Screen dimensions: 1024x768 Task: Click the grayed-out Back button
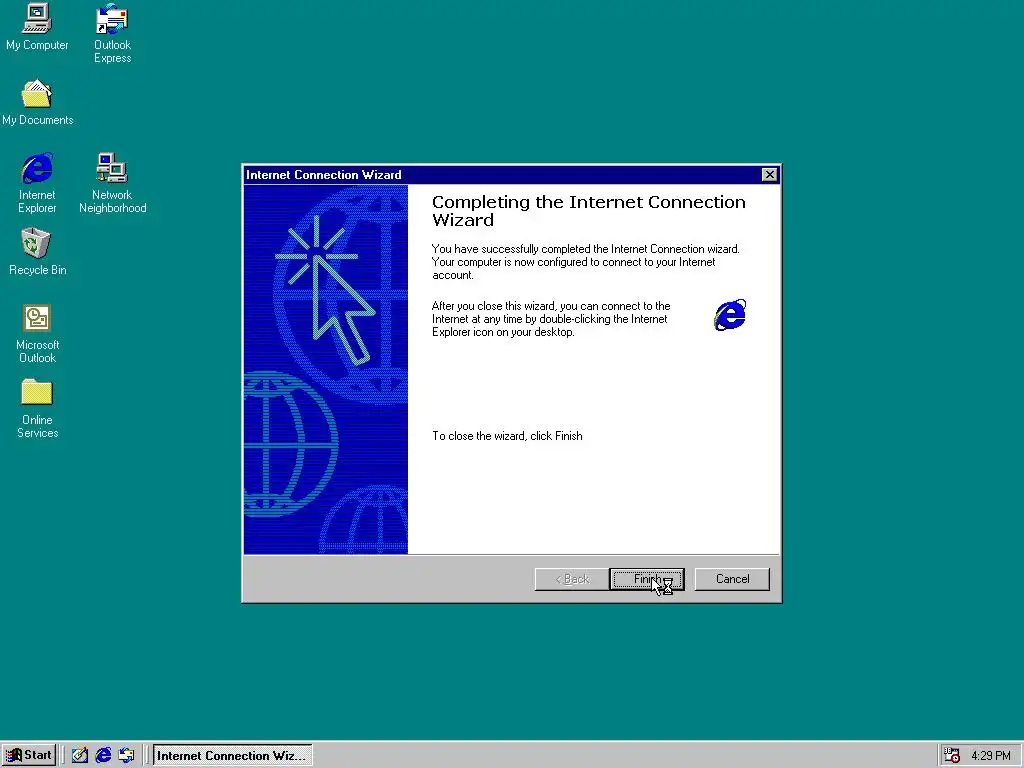572,579
